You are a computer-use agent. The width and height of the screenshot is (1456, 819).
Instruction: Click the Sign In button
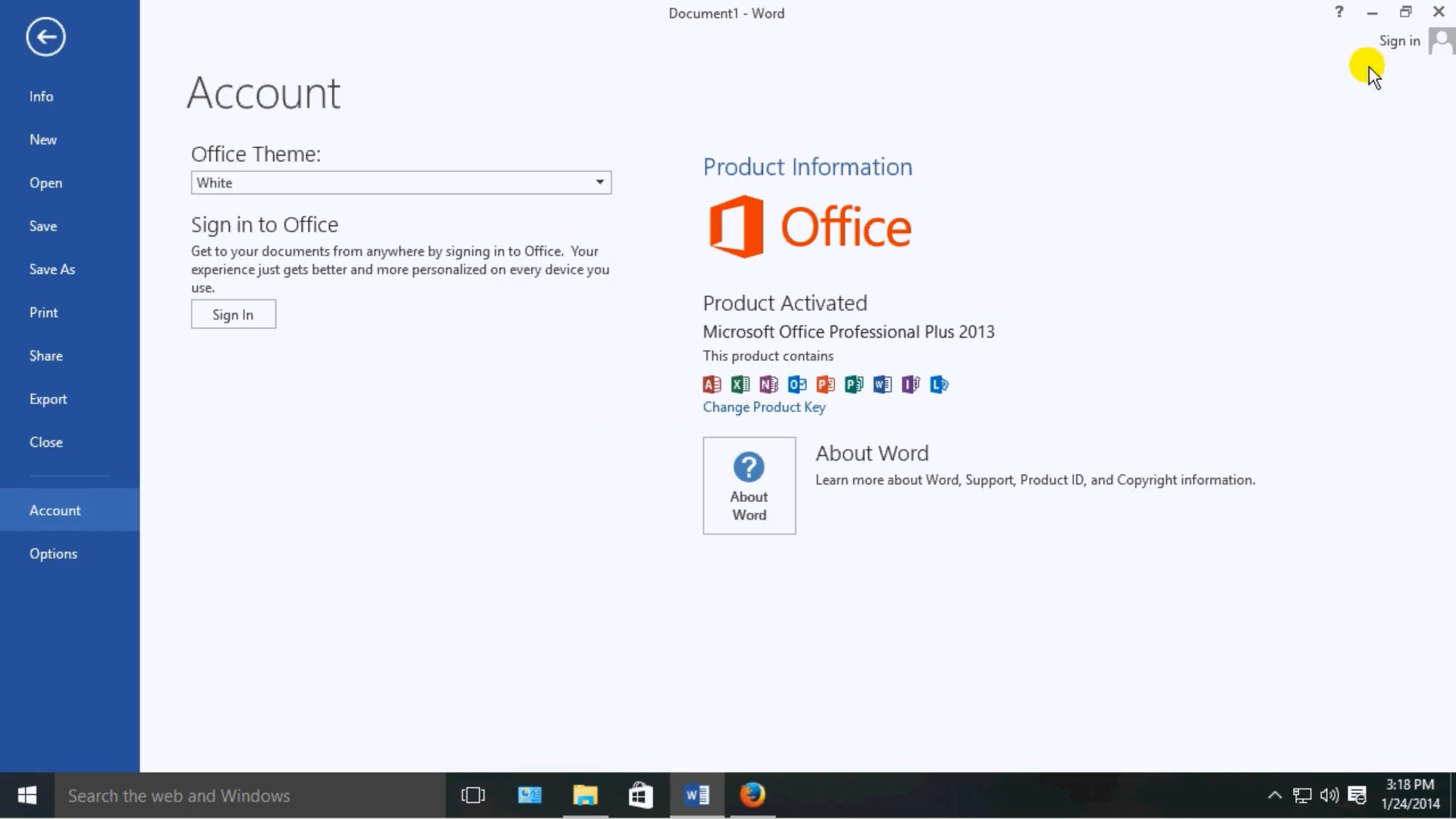point(233,314)
